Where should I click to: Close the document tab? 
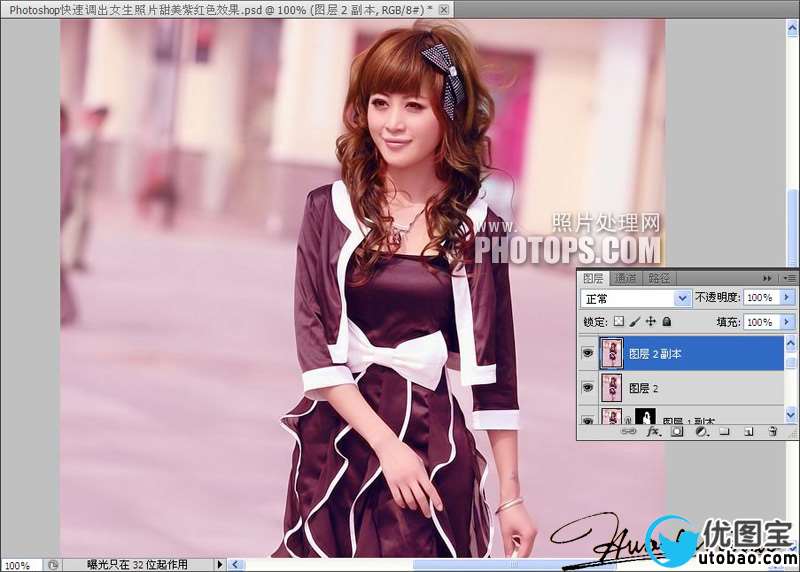[x=444, y=9]
